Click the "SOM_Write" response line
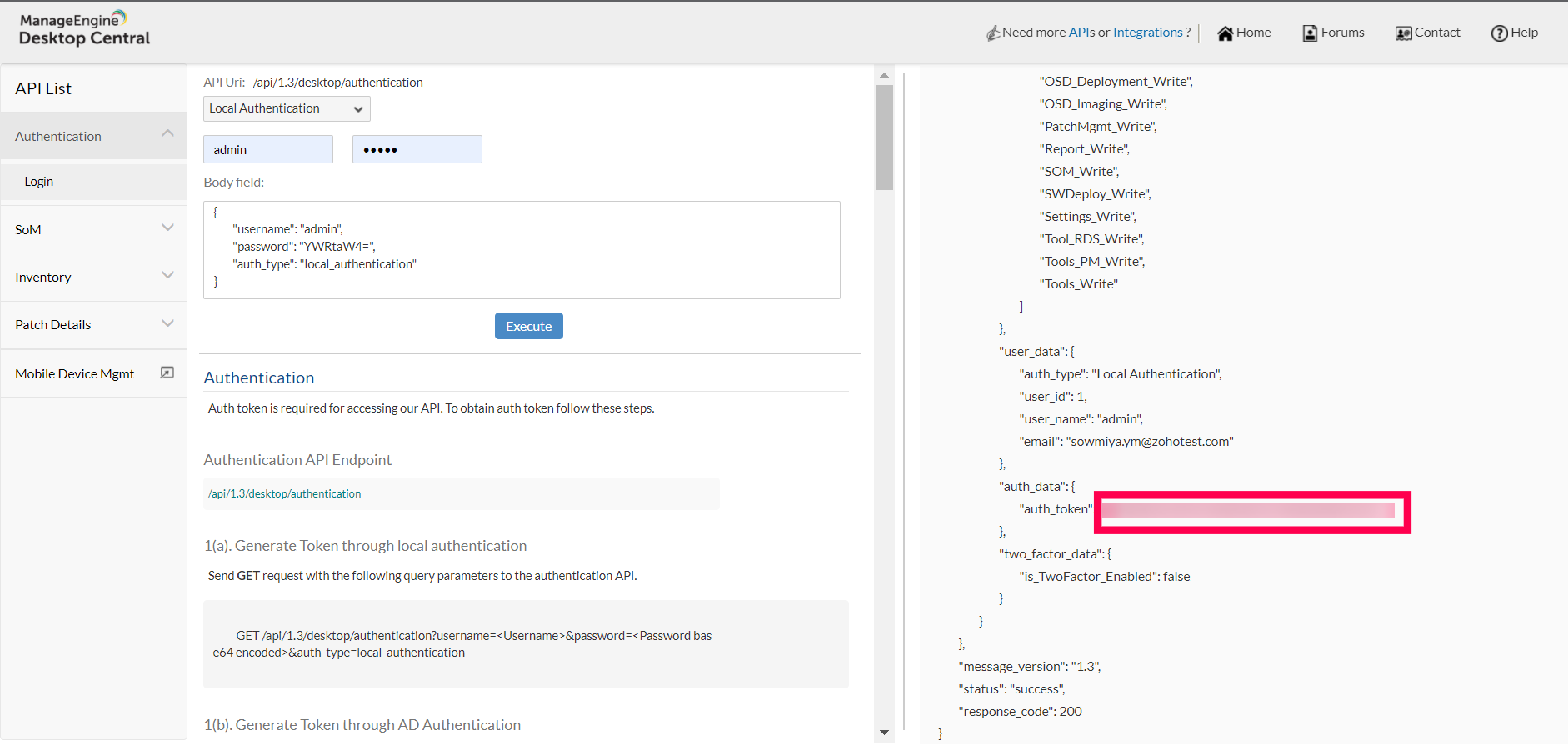Viewport: 1568px width, 756px height. click(1080, 172)
